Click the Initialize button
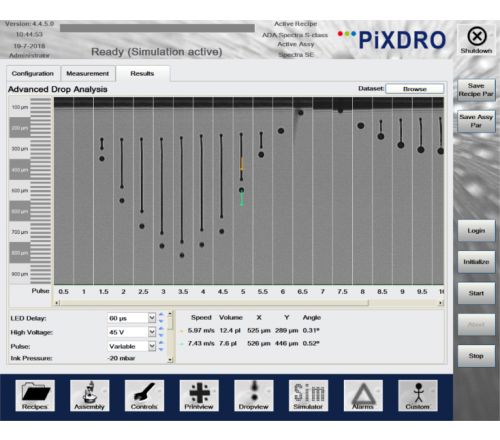 476,262
